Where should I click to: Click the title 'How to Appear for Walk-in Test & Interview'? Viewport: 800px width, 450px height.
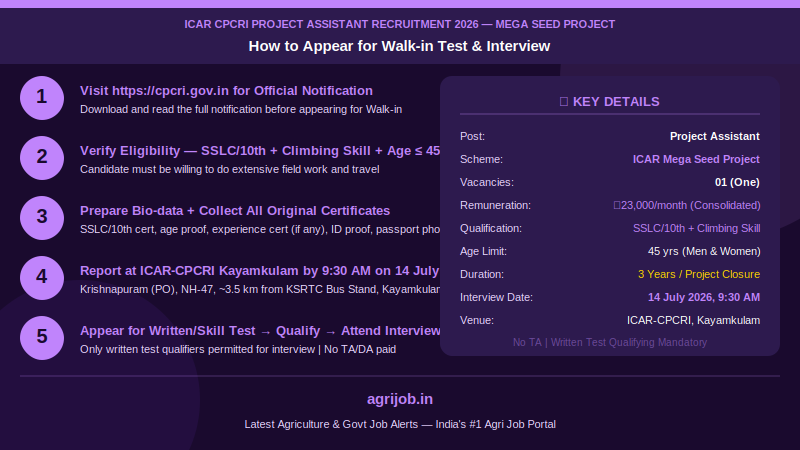pos(399,46)
